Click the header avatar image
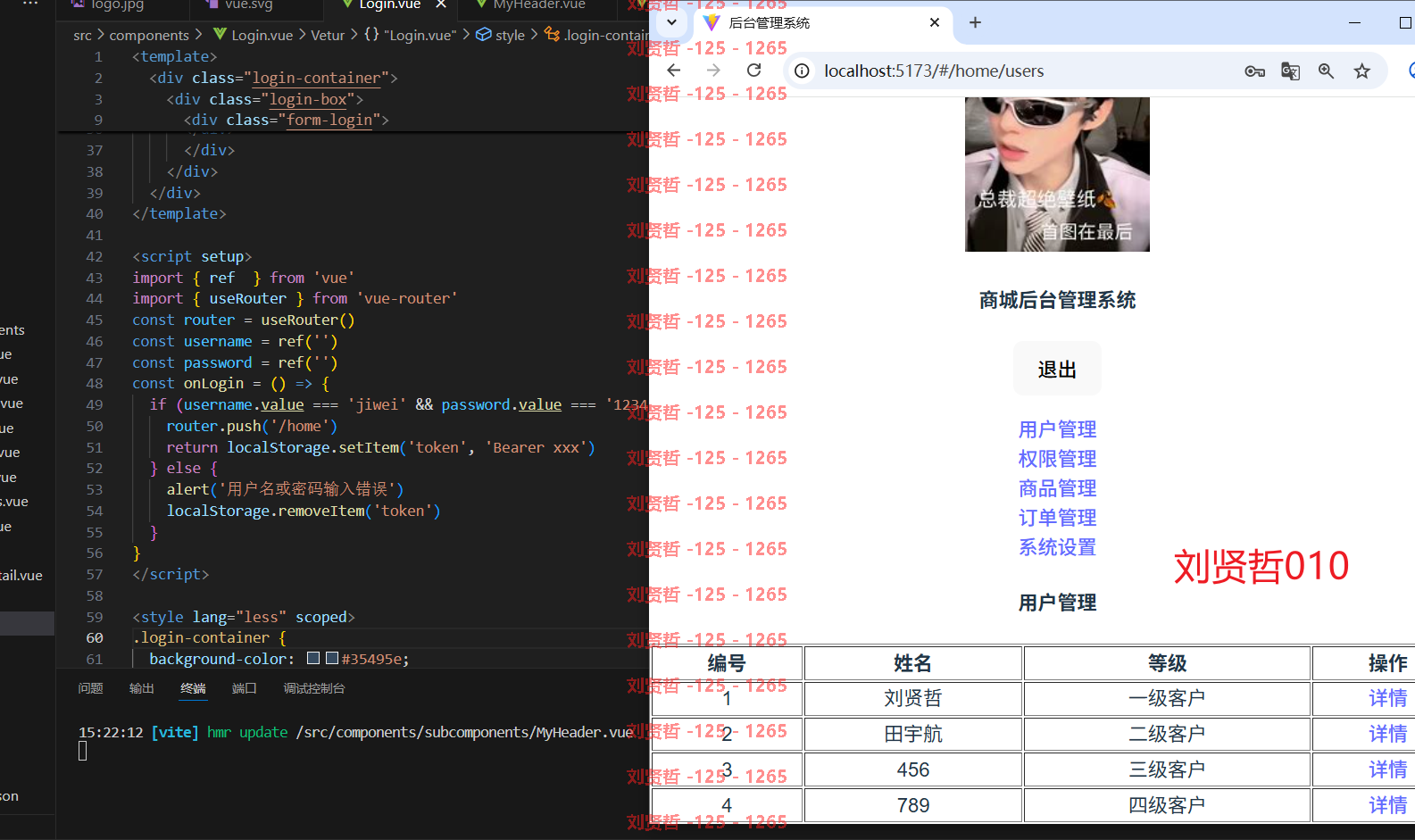Viewport: 1415px width, 840px height. click(x=1057, y=174)
